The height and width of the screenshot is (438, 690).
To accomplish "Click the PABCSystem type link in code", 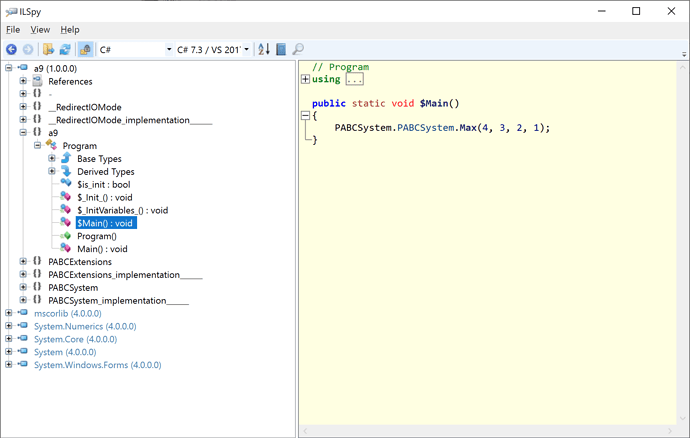I will [x=426, y=128].
